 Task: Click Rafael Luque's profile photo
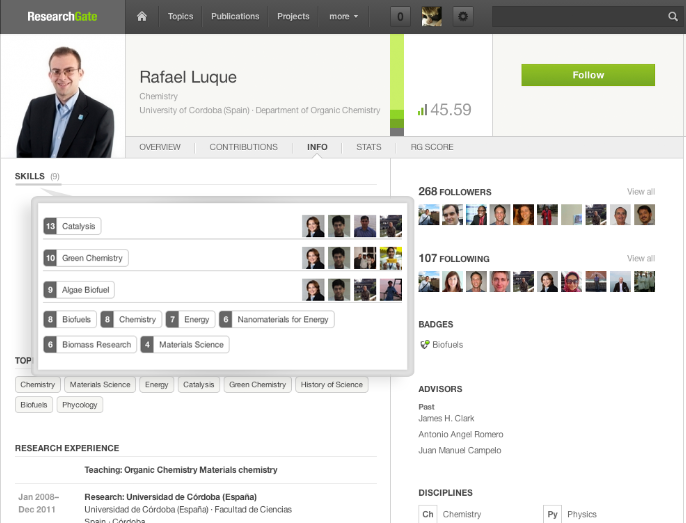tap(62, 95)
